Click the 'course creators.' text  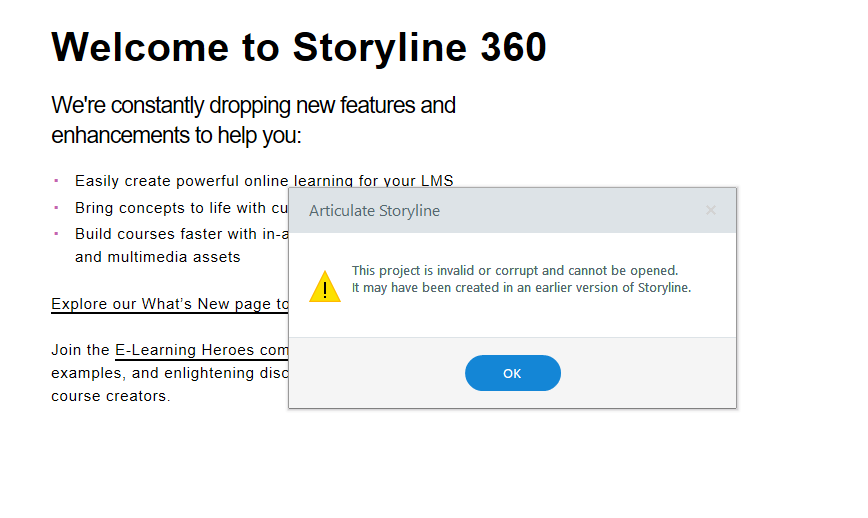pos(111,396)
